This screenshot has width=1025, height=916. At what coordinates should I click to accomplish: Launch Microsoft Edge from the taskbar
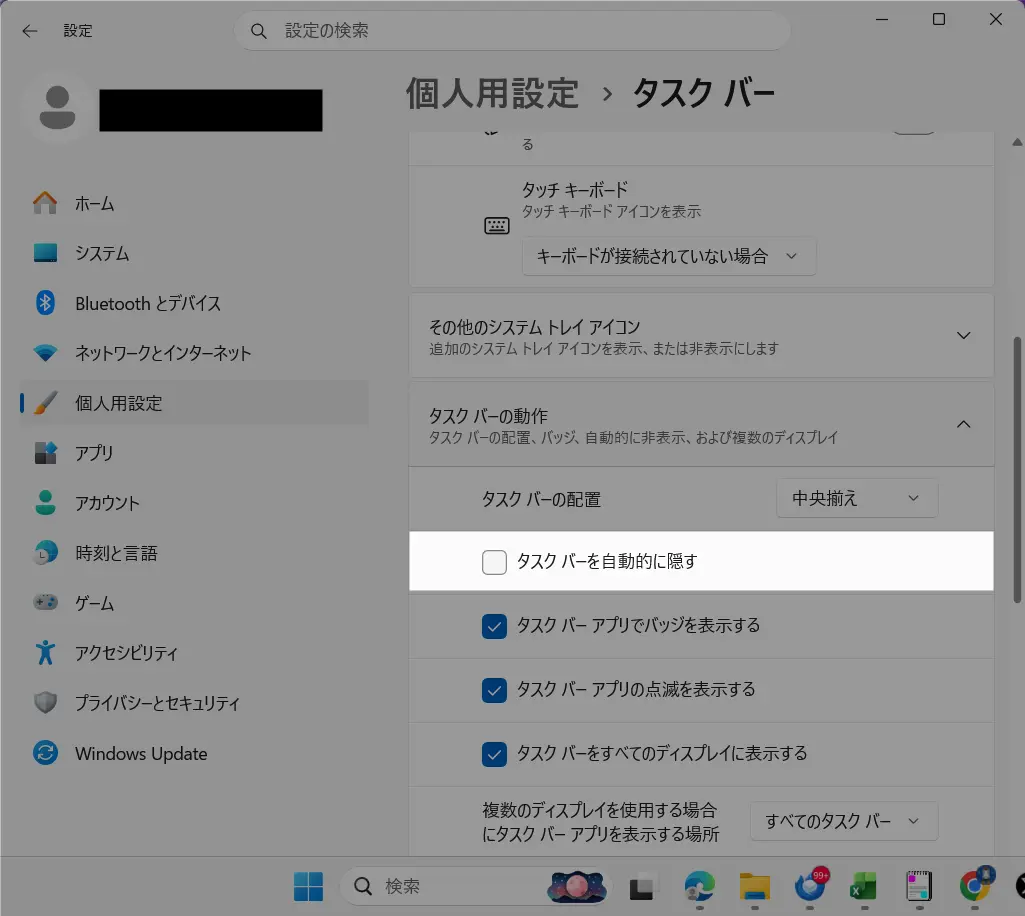(699, 886)
